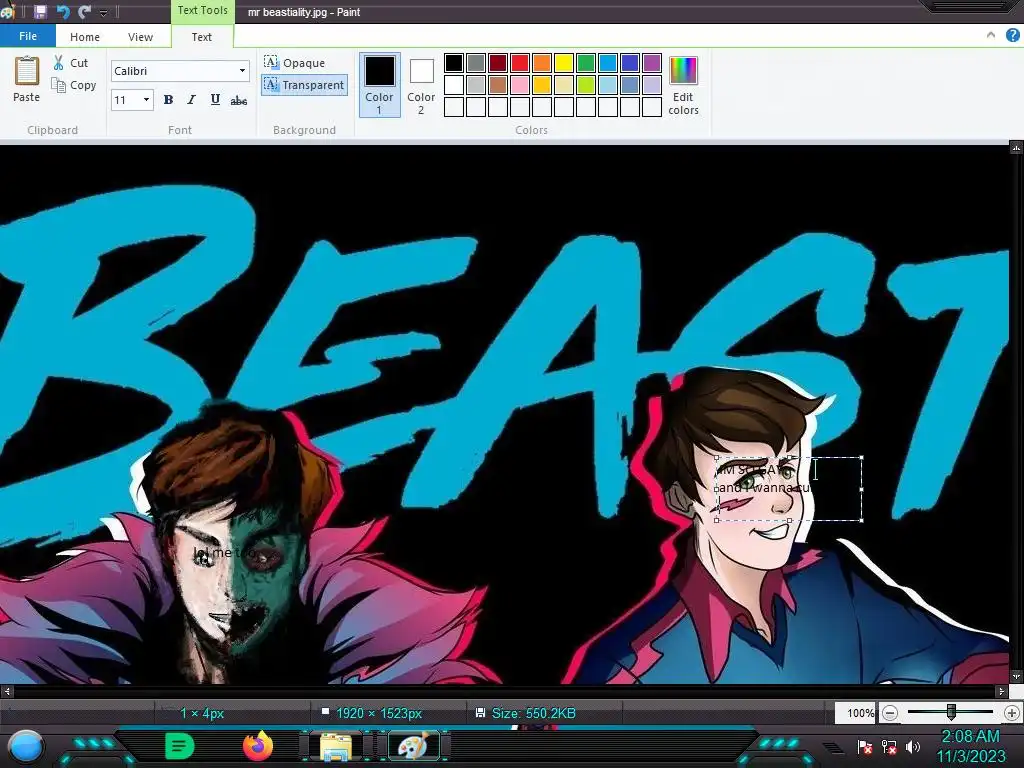Screen dimensions: 1024x768
Task: Click the zoom out minus button
Action: point(889,713)
